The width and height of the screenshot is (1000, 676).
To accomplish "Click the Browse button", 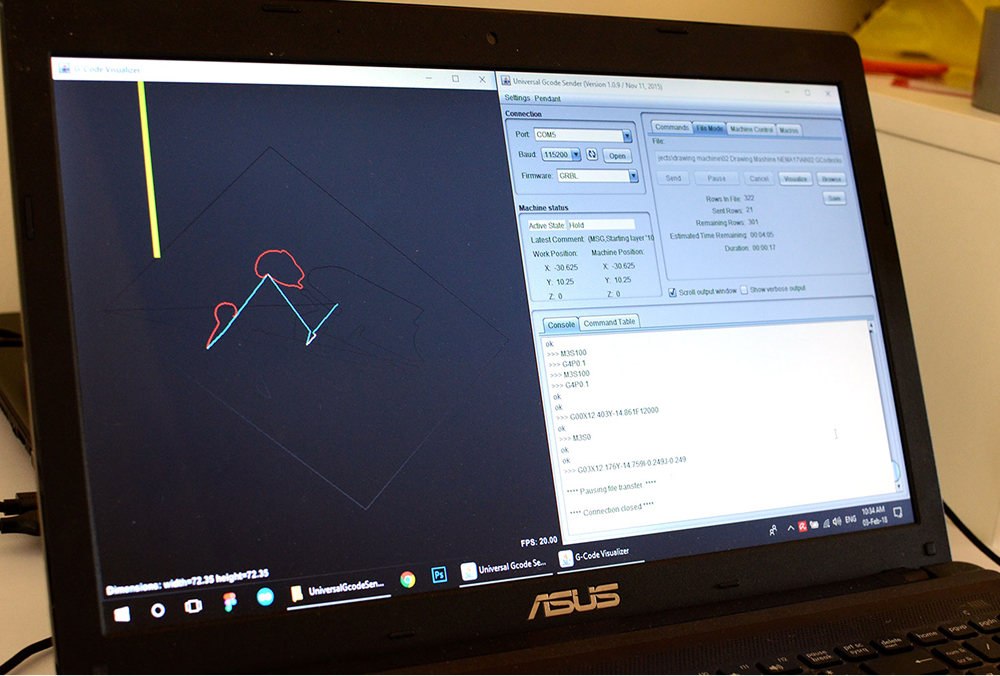I will [x=831, y=179].
